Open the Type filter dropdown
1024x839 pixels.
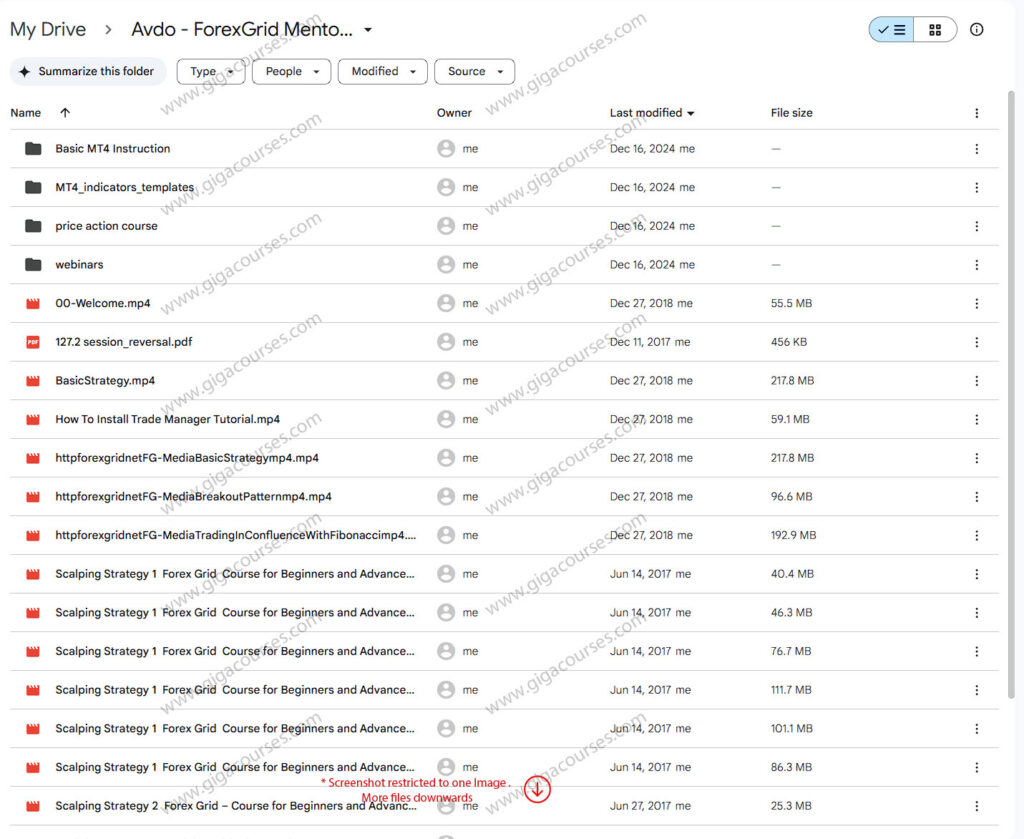coord(210,72)
